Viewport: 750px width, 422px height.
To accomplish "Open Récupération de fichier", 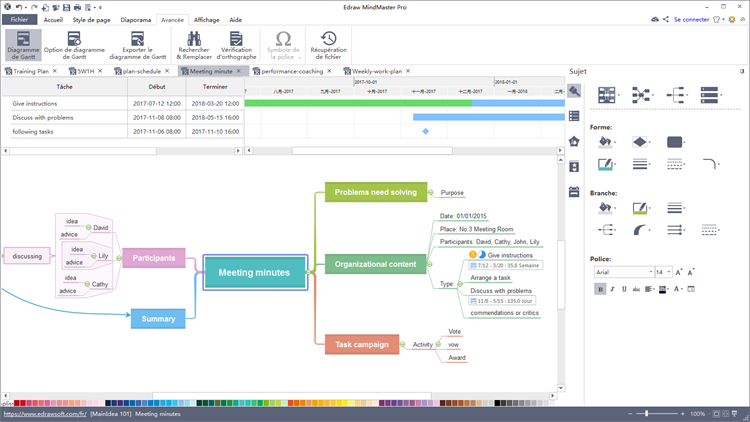I will (329, 45).
